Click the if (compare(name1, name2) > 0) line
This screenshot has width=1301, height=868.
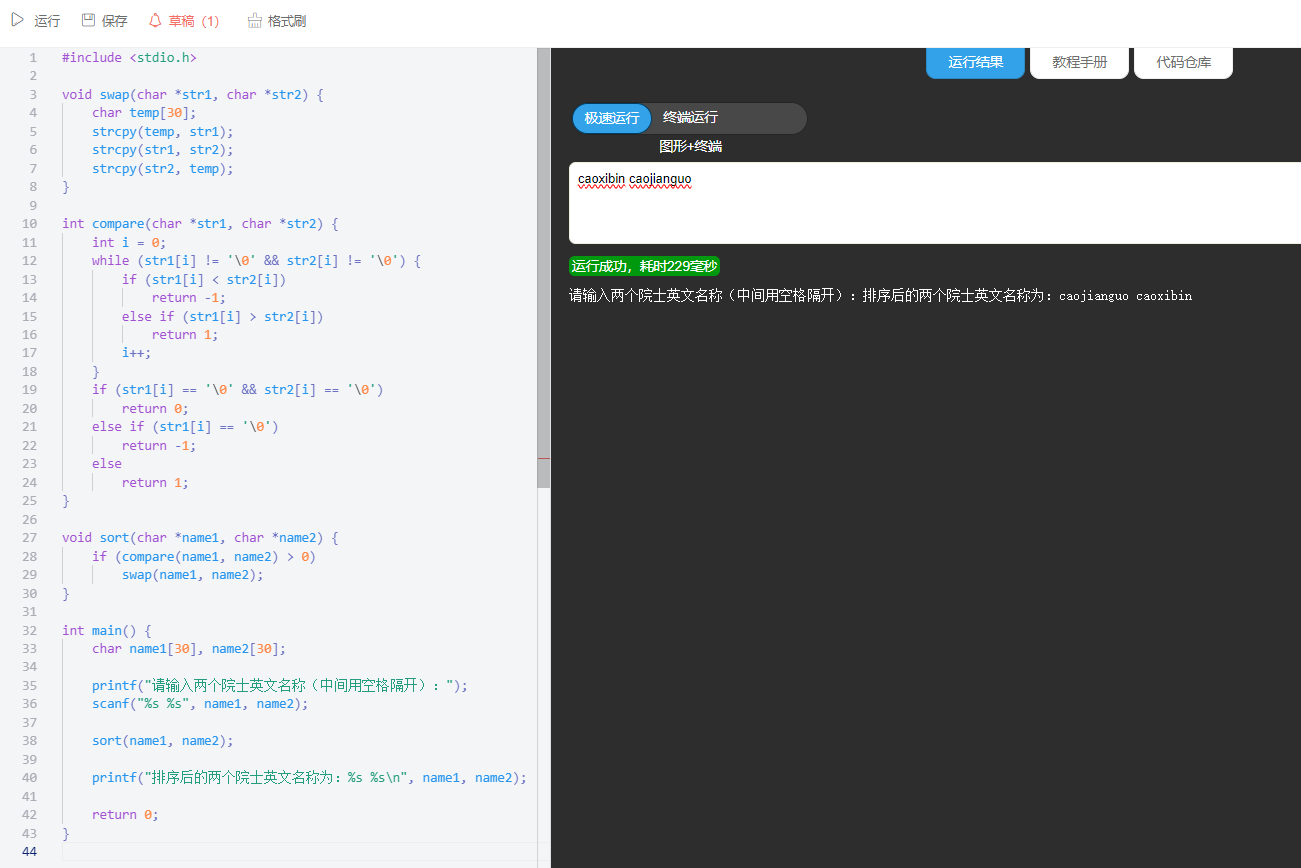point(204,556)
